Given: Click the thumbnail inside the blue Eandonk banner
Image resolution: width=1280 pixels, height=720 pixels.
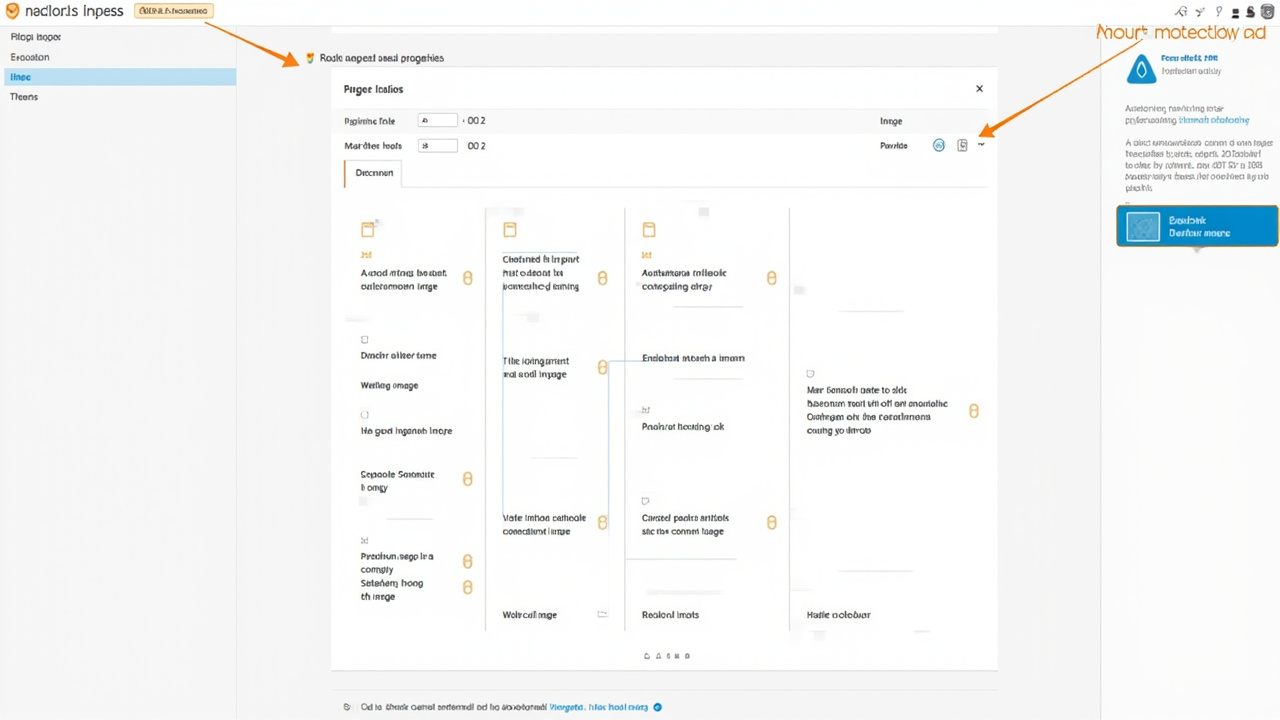Looking at the screenshot, I should 1143,226.
